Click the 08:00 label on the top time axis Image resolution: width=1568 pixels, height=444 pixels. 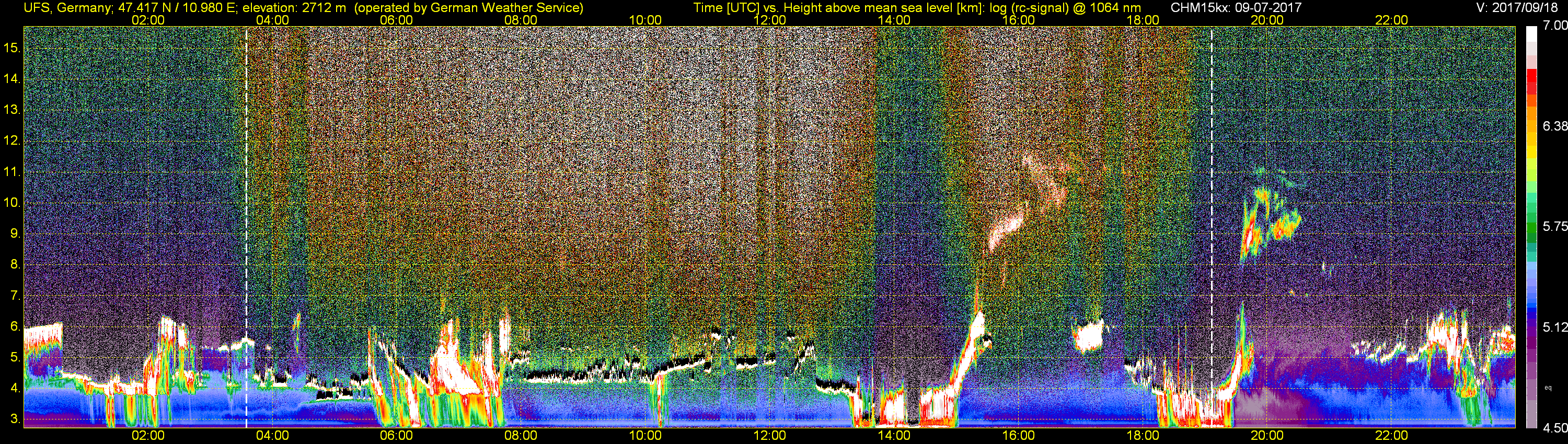coord(521,20)
